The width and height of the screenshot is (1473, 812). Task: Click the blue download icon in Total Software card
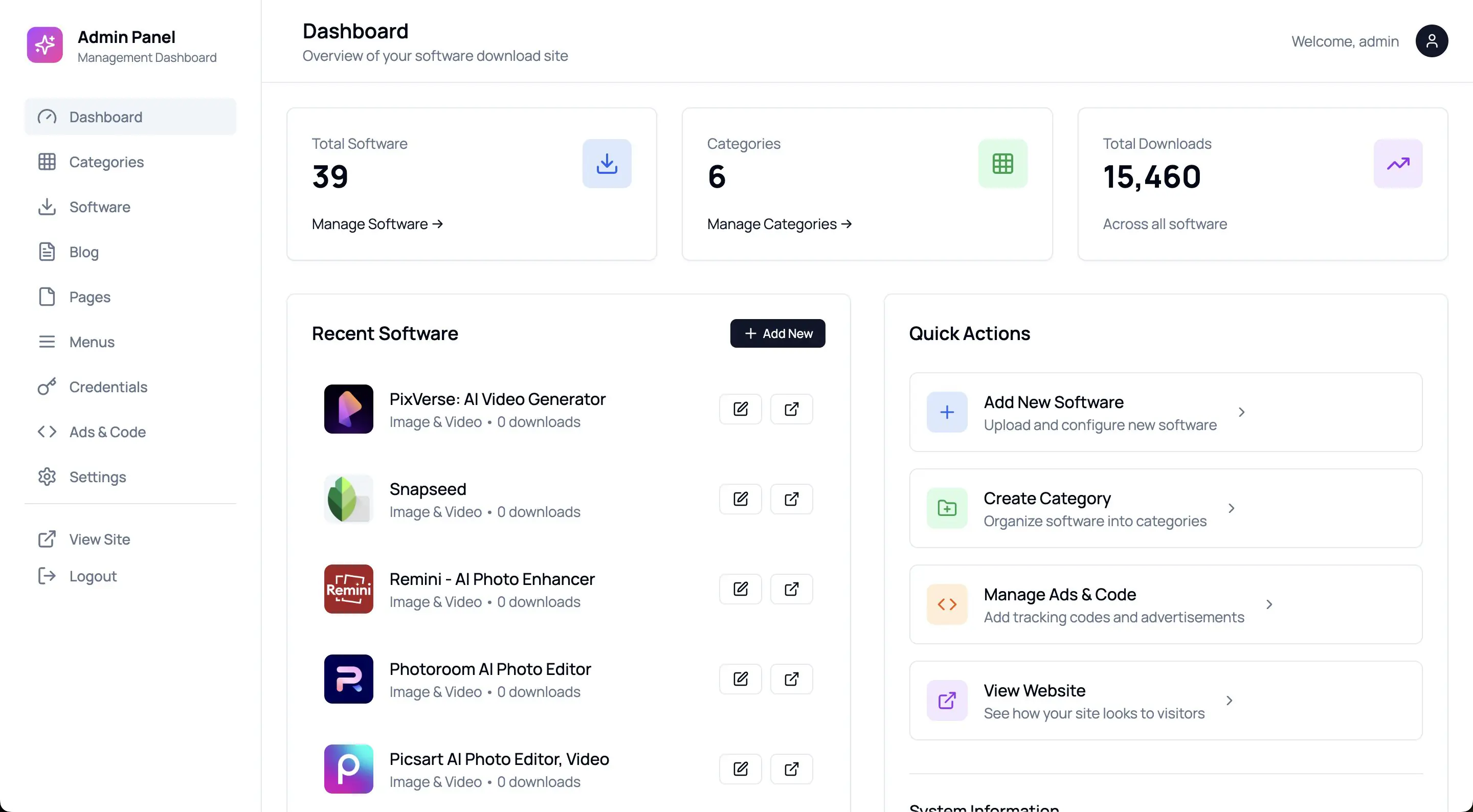[607, 164]
